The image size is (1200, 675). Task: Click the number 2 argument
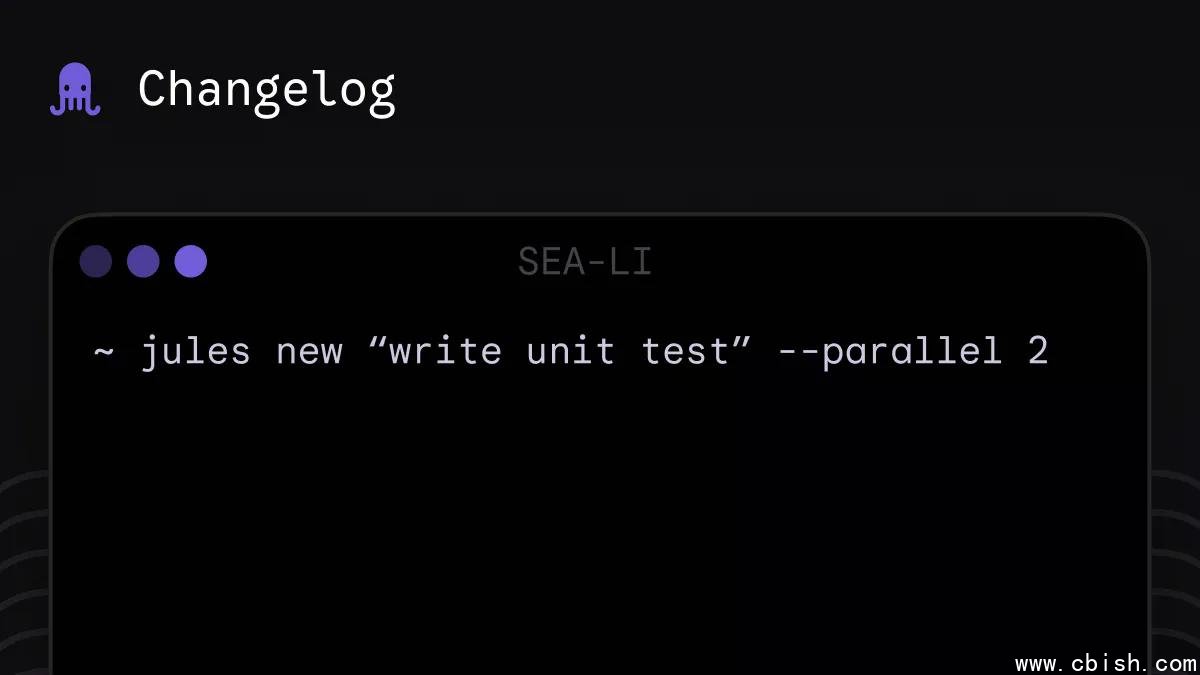1038,352
